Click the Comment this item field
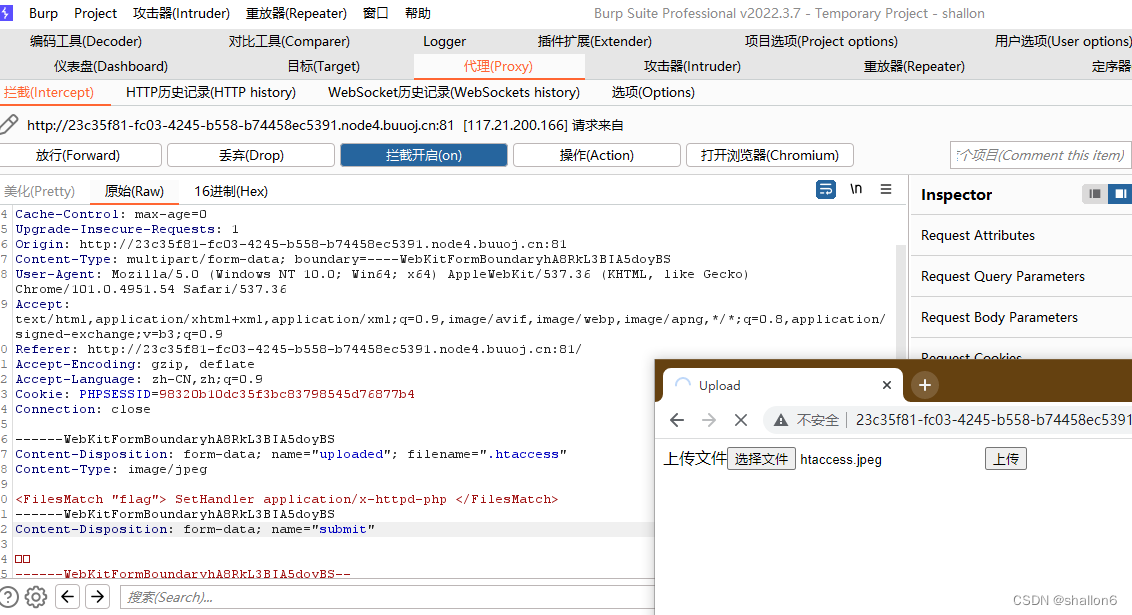The height and width of the screenshot is (615, 1132). (x=1040, y=155)
